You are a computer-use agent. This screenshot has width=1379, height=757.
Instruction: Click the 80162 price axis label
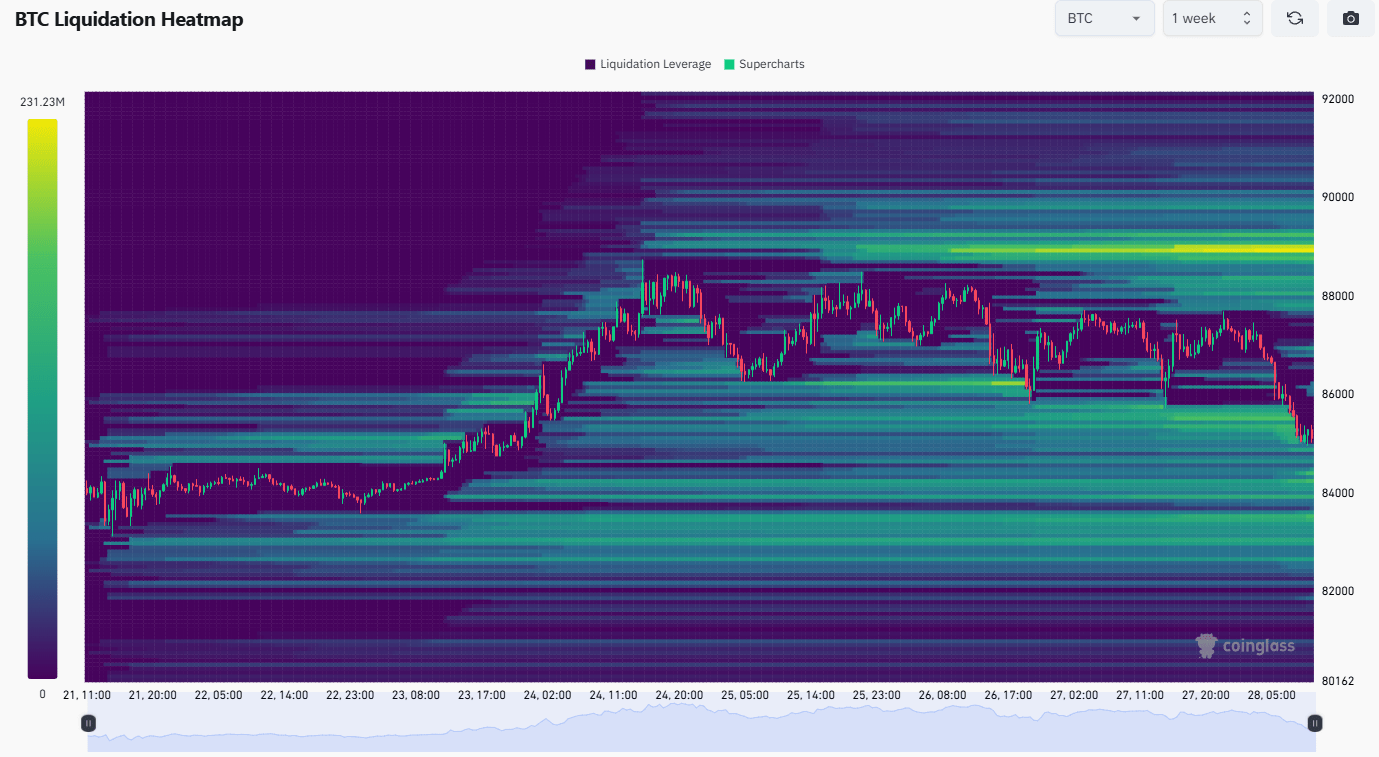(1337, 681)
